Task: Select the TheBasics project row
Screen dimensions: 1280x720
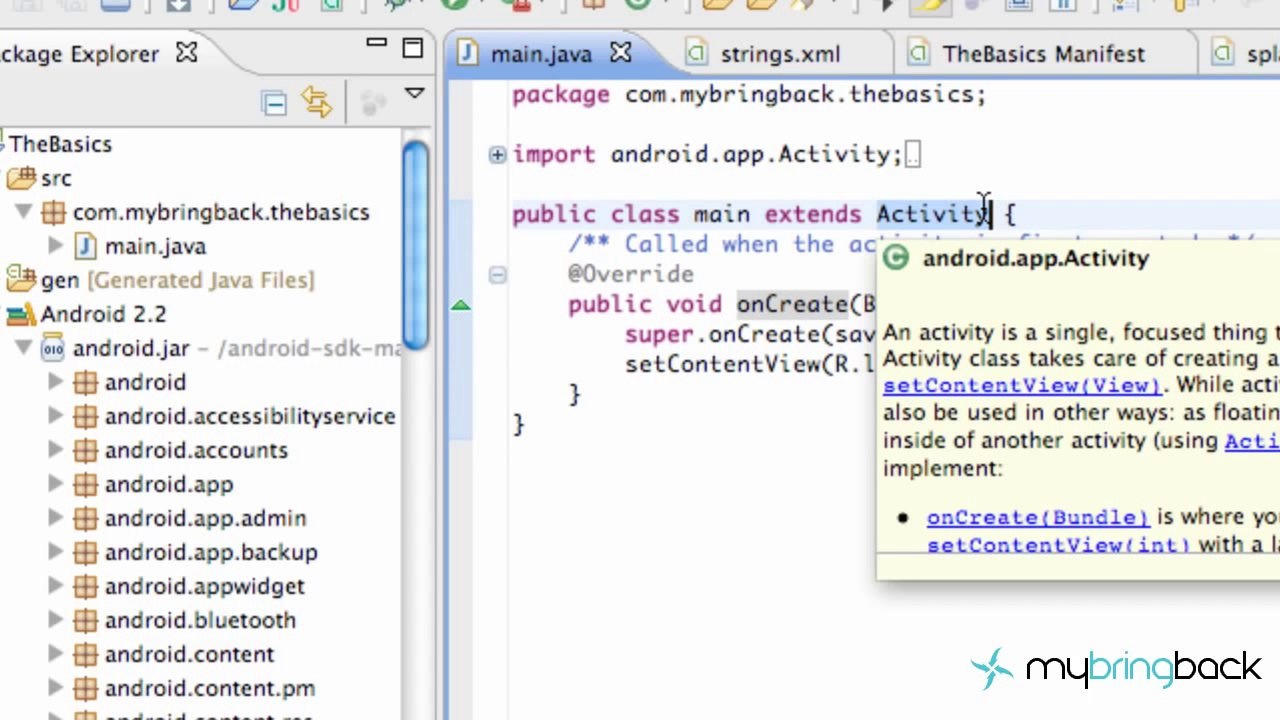Action: tap(60, 144)
